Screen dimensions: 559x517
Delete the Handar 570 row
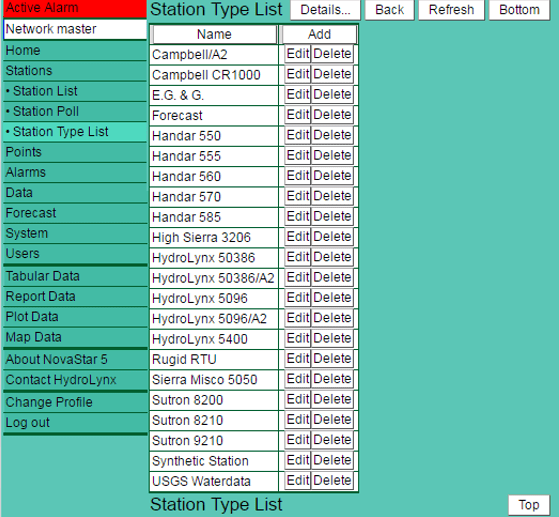coord(332,196)
